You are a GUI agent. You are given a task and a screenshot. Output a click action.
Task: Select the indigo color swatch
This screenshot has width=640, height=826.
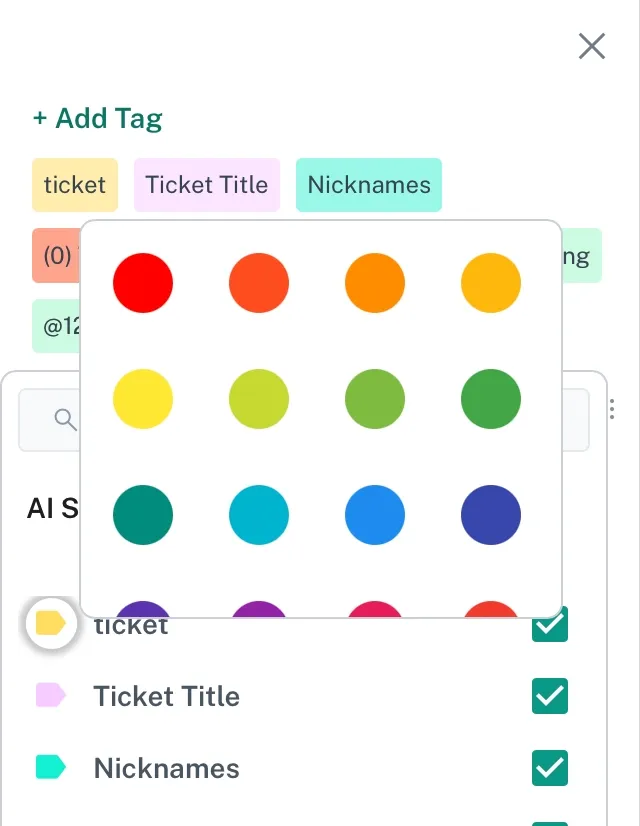(x=491, y=516)
